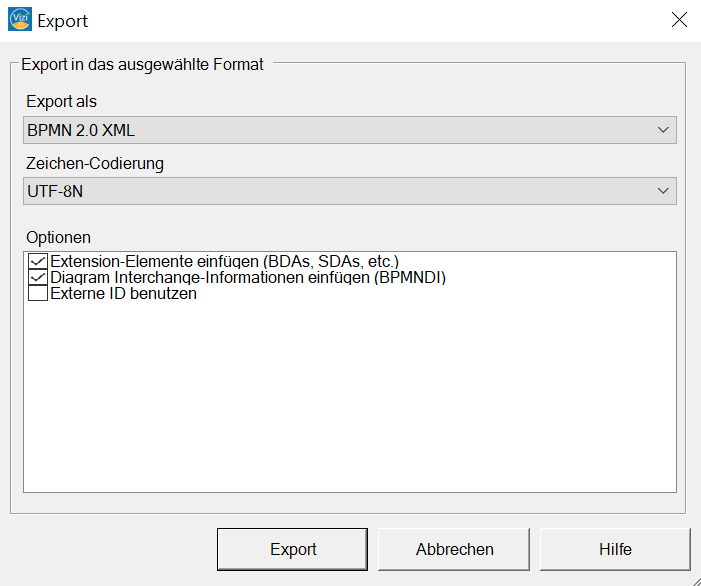Enable the Externe ID benutzen checkbox

(x=38, y=294)
